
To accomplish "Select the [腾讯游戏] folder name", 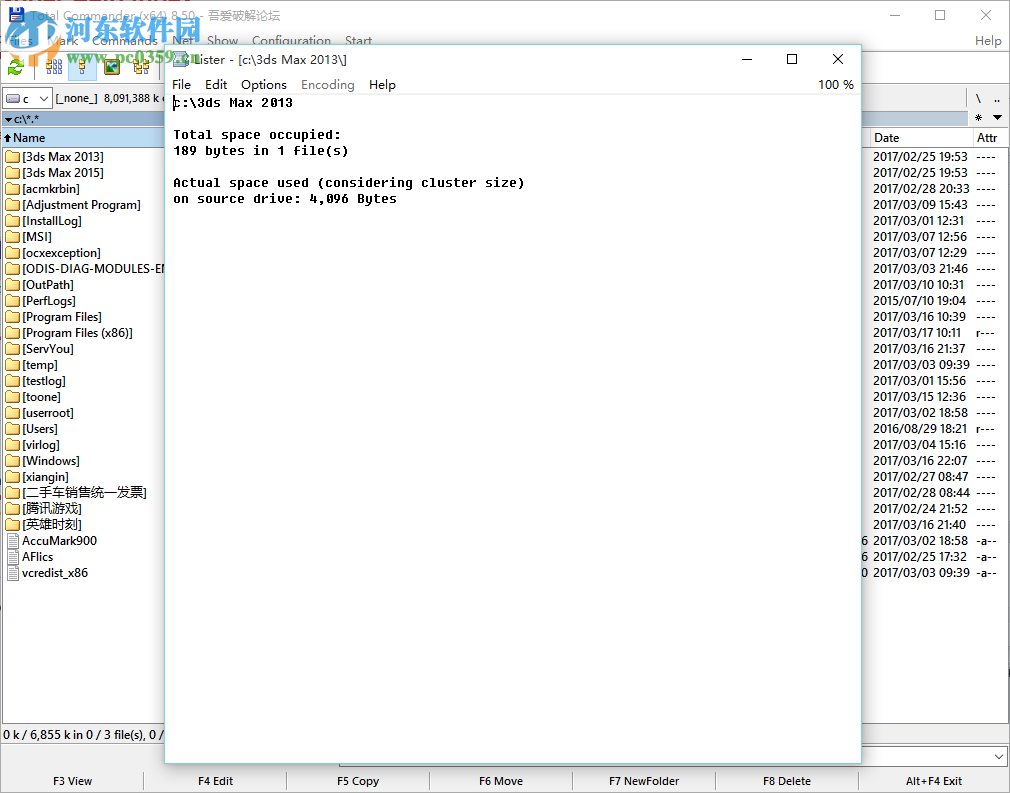I will (52, 509).
